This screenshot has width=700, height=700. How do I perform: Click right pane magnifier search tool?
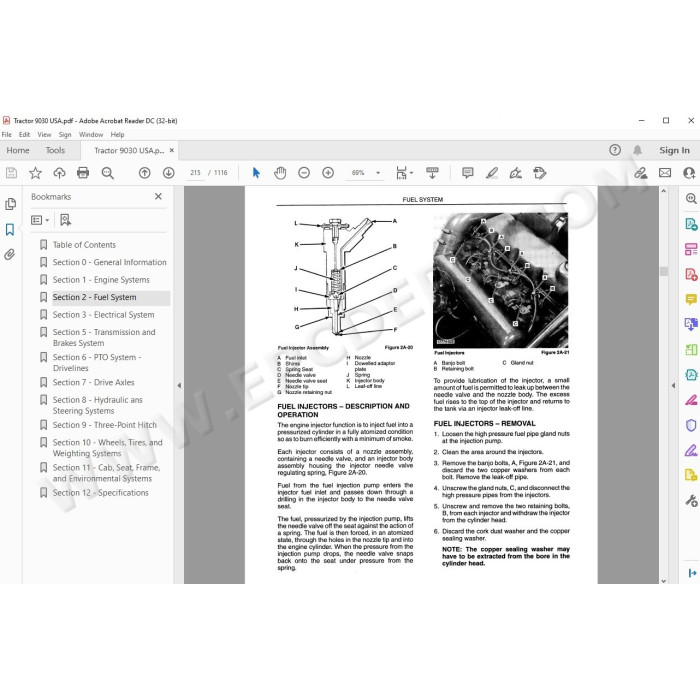click(691, 198)
